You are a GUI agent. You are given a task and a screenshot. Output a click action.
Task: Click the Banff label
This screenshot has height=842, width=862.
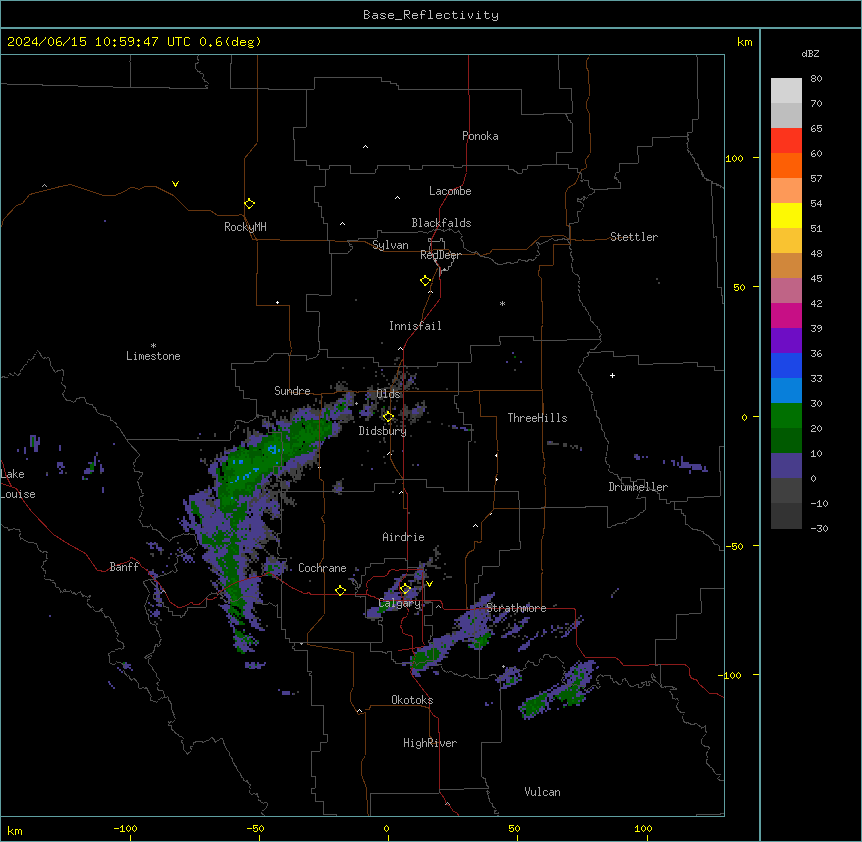click(x=124, y=567)
